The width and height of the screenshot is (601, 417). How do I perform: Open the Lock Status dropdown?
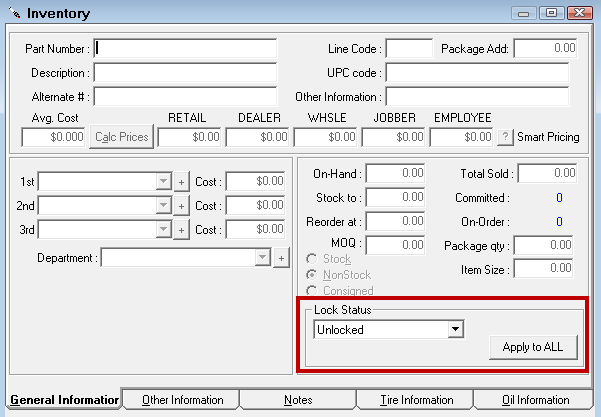point(455,329)
